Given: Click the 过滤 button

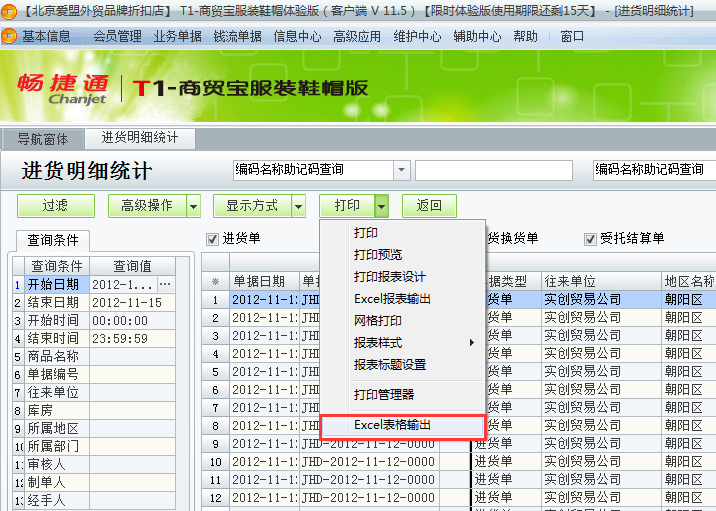Looking at the screenshot, I should click(x=56, y=206).
